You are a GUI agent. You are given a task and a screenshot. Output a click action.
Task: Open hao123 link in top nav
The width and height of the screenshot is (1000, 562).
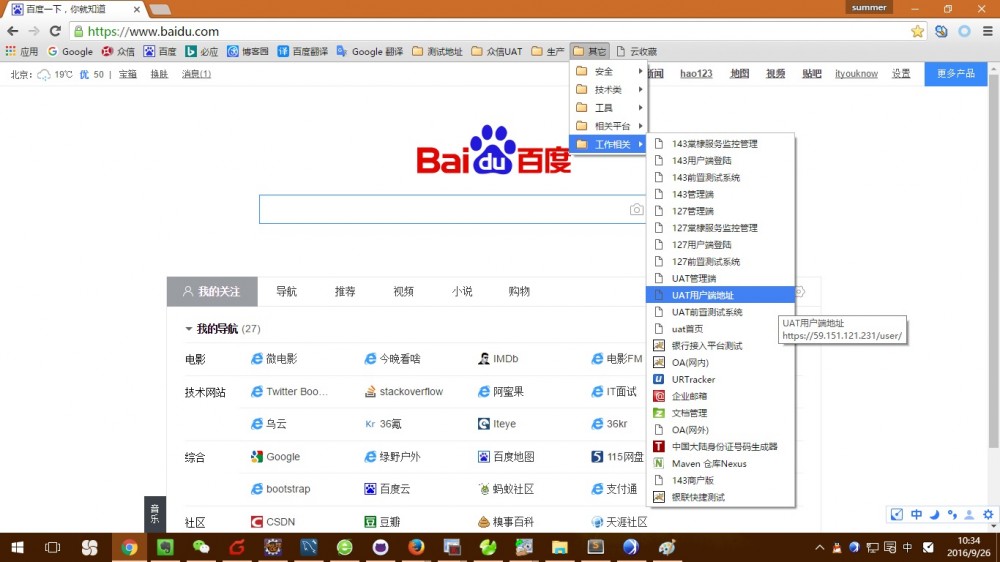[x=696, y=73]
